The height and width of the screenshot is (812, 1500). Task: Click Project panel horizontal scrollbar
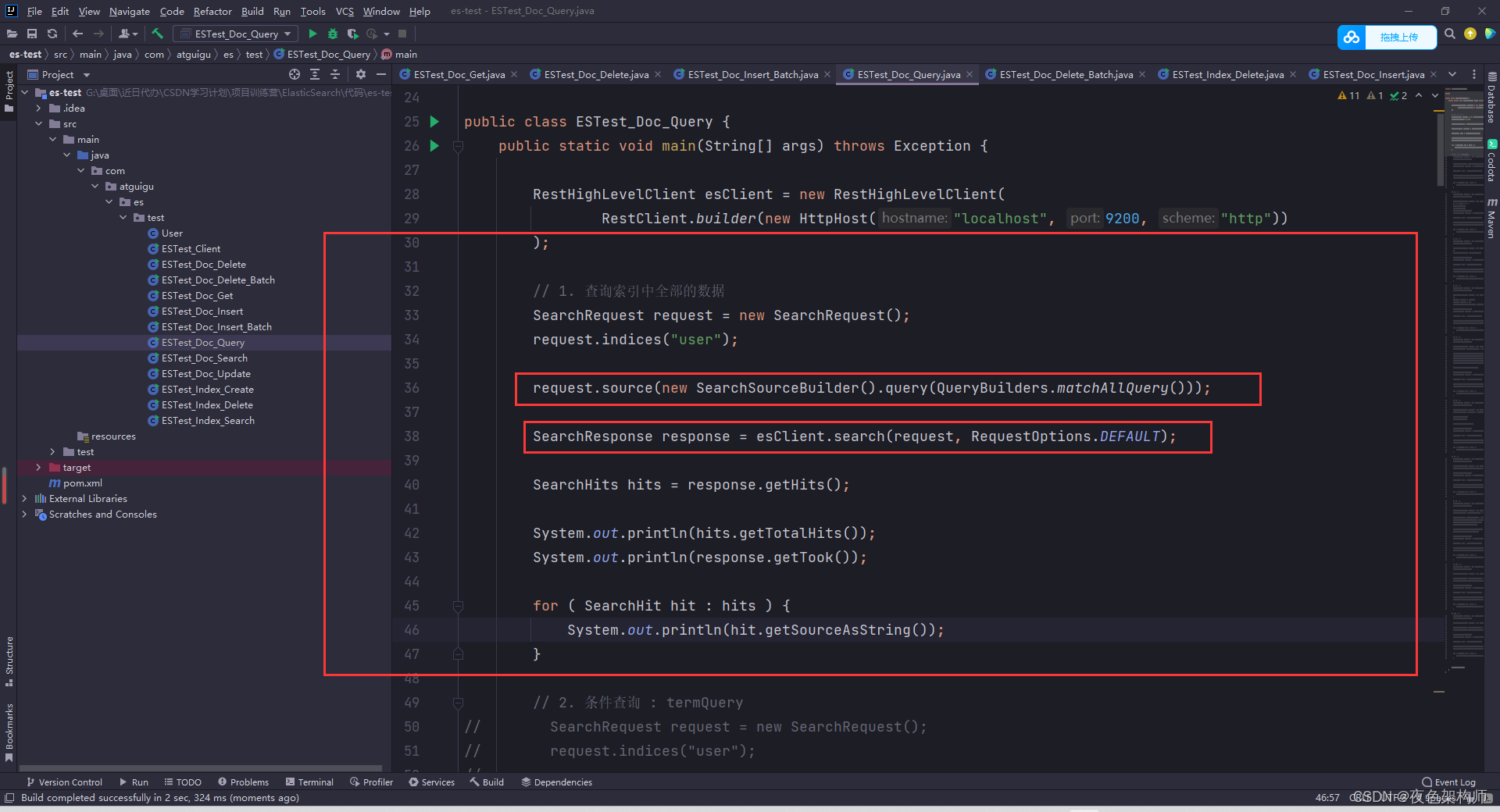200,768
